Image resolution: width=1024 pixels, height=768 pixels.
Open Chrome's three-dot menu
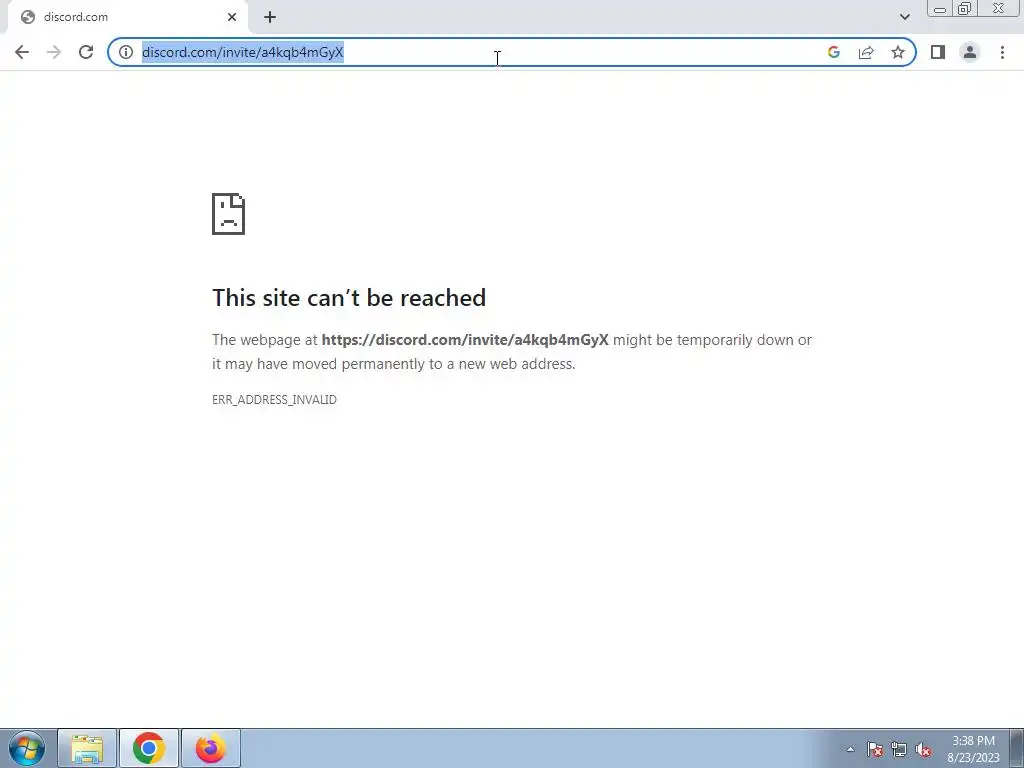[x=1002, y=52]
